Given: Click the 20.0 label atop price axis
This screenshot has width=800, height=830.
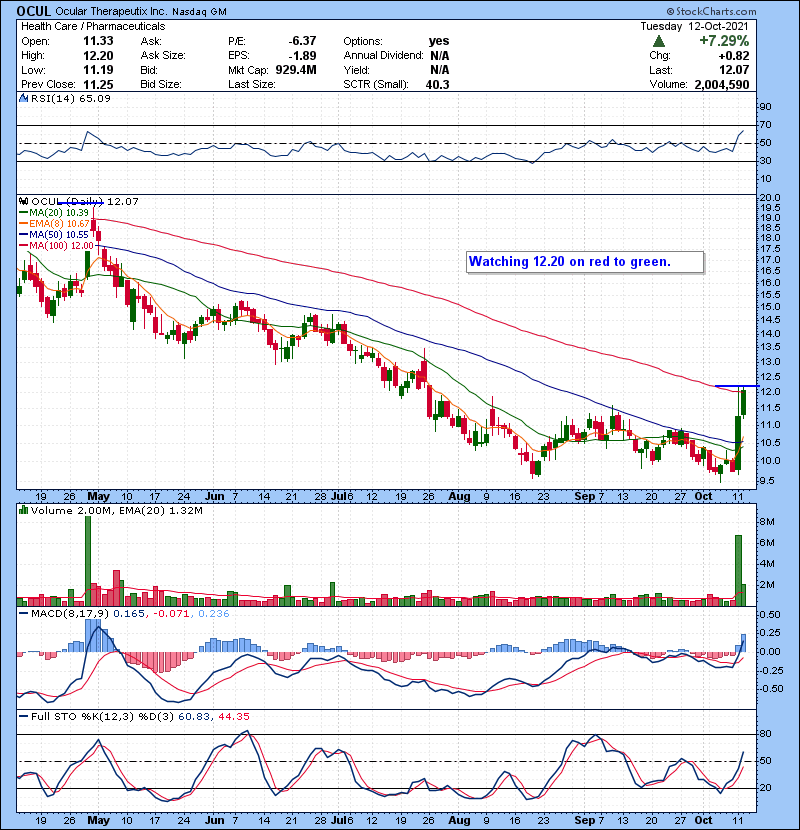Looking at the screenshot, I should tap(769, 197).
